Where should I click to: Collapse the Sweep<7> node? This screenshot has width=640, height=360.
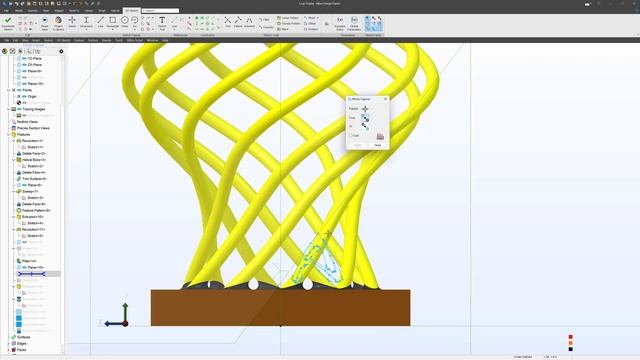point(13,191)
